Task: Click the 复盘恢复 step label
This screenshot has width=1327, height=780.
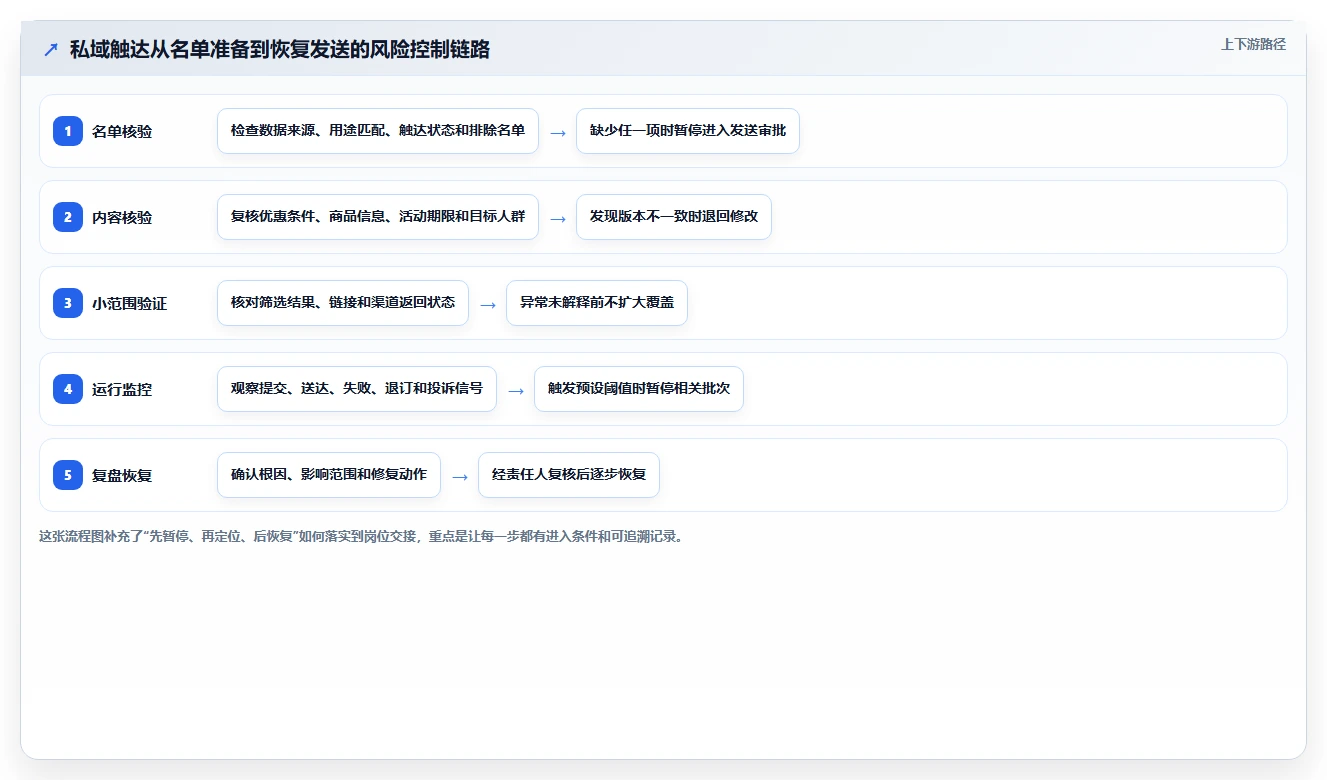Action: click(x=122, y=476)
